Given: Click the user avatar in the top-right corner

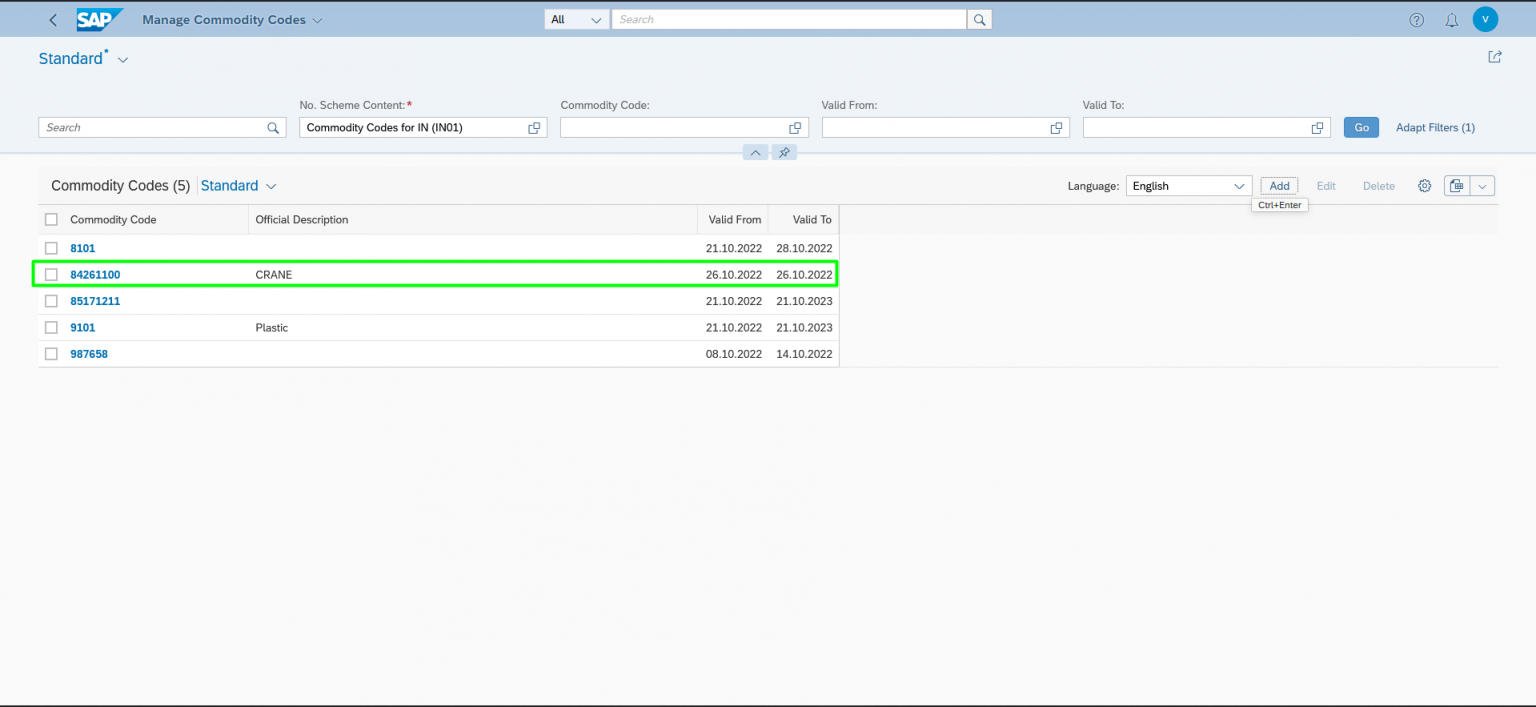Looking at the screenshot, I should (1485, 19).
